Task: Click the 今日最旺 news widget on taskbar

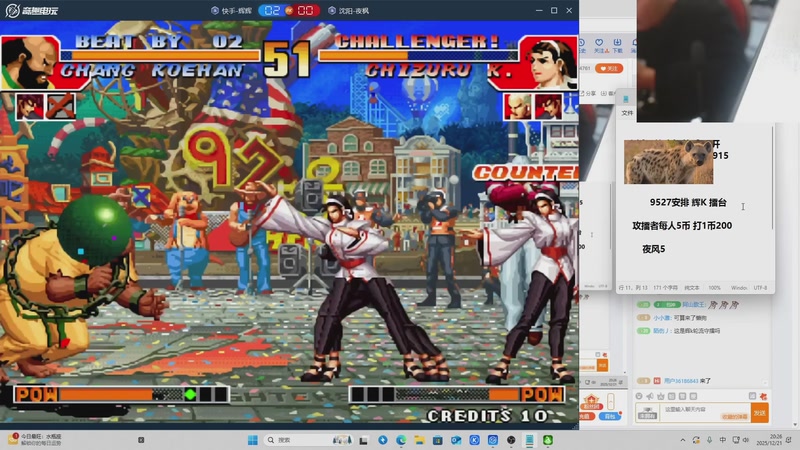Action: click(x=36, y=440)
